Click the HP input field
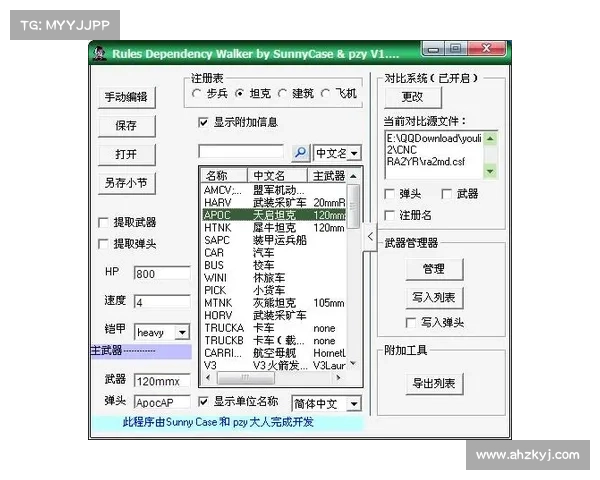Image resolution: width=600 pixels, height=480 pixels. click(x=161, y=274)
